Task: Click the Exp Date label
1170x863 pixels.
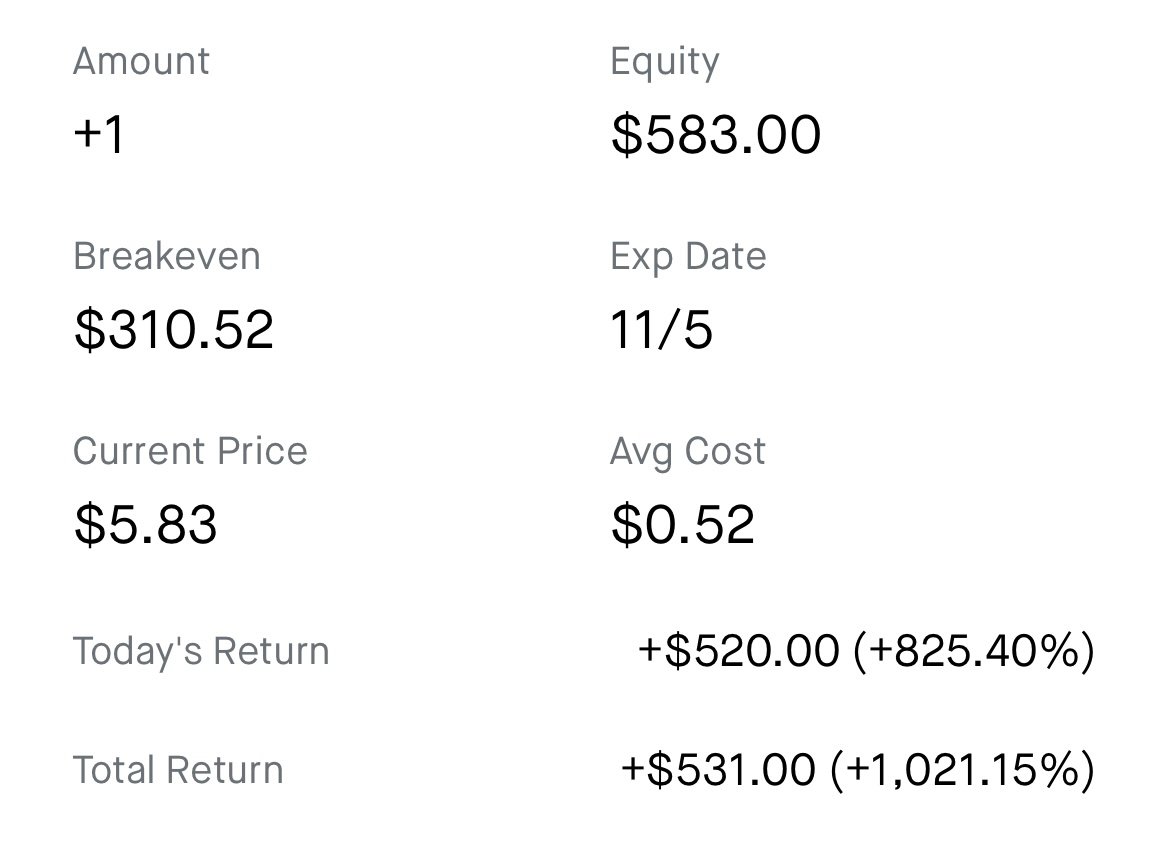Action: tap(688, 257)
